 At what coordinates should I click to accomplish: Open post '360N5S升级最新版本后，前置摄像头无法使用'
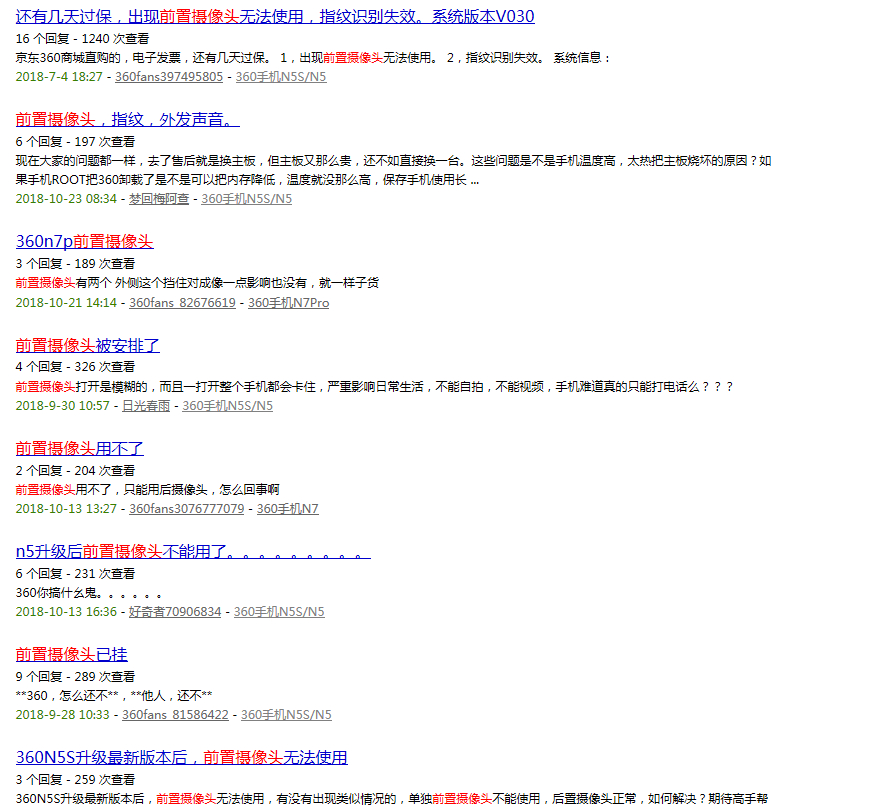click(x=182, y=758)
